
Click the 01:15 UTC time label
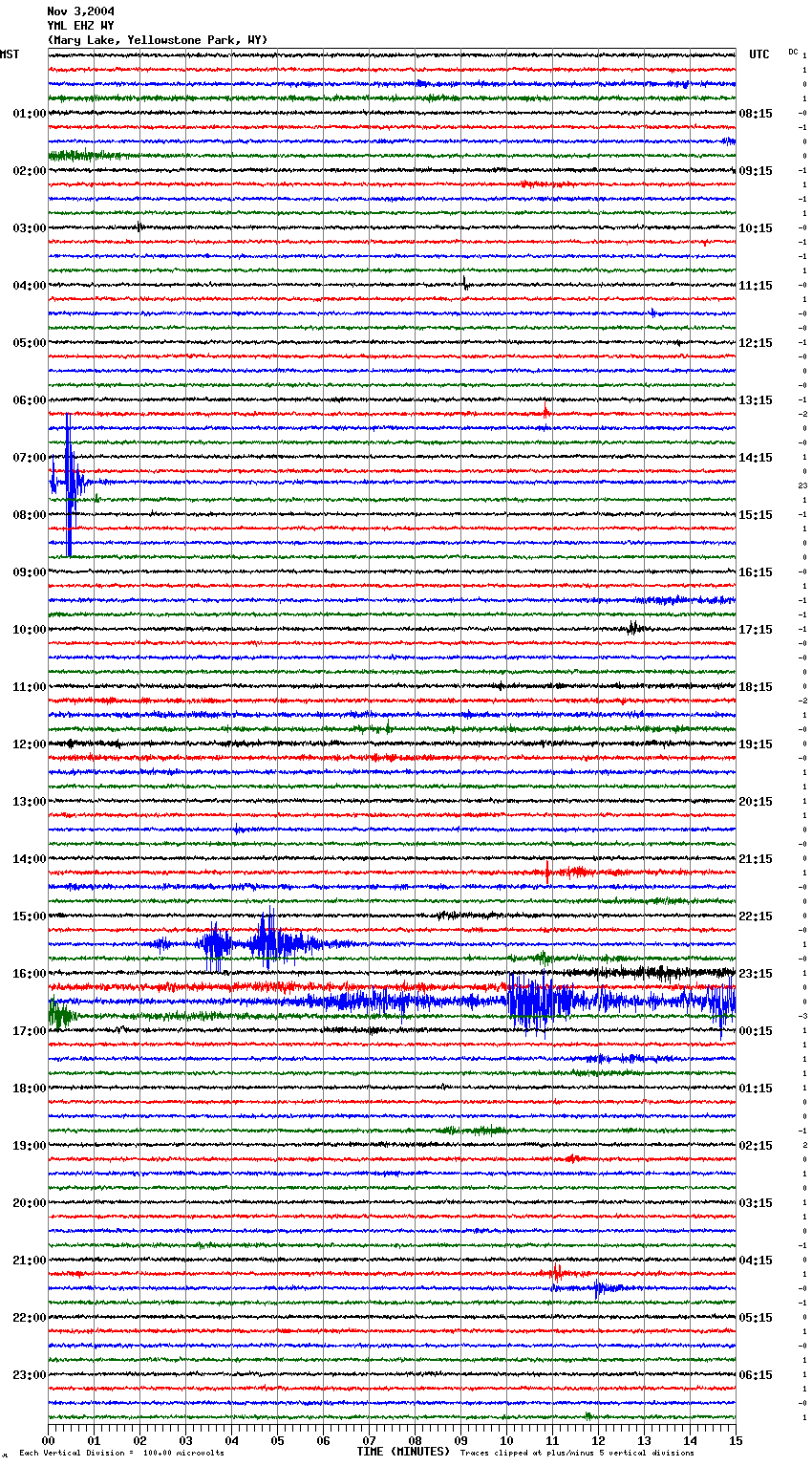tap(756, 1089)
